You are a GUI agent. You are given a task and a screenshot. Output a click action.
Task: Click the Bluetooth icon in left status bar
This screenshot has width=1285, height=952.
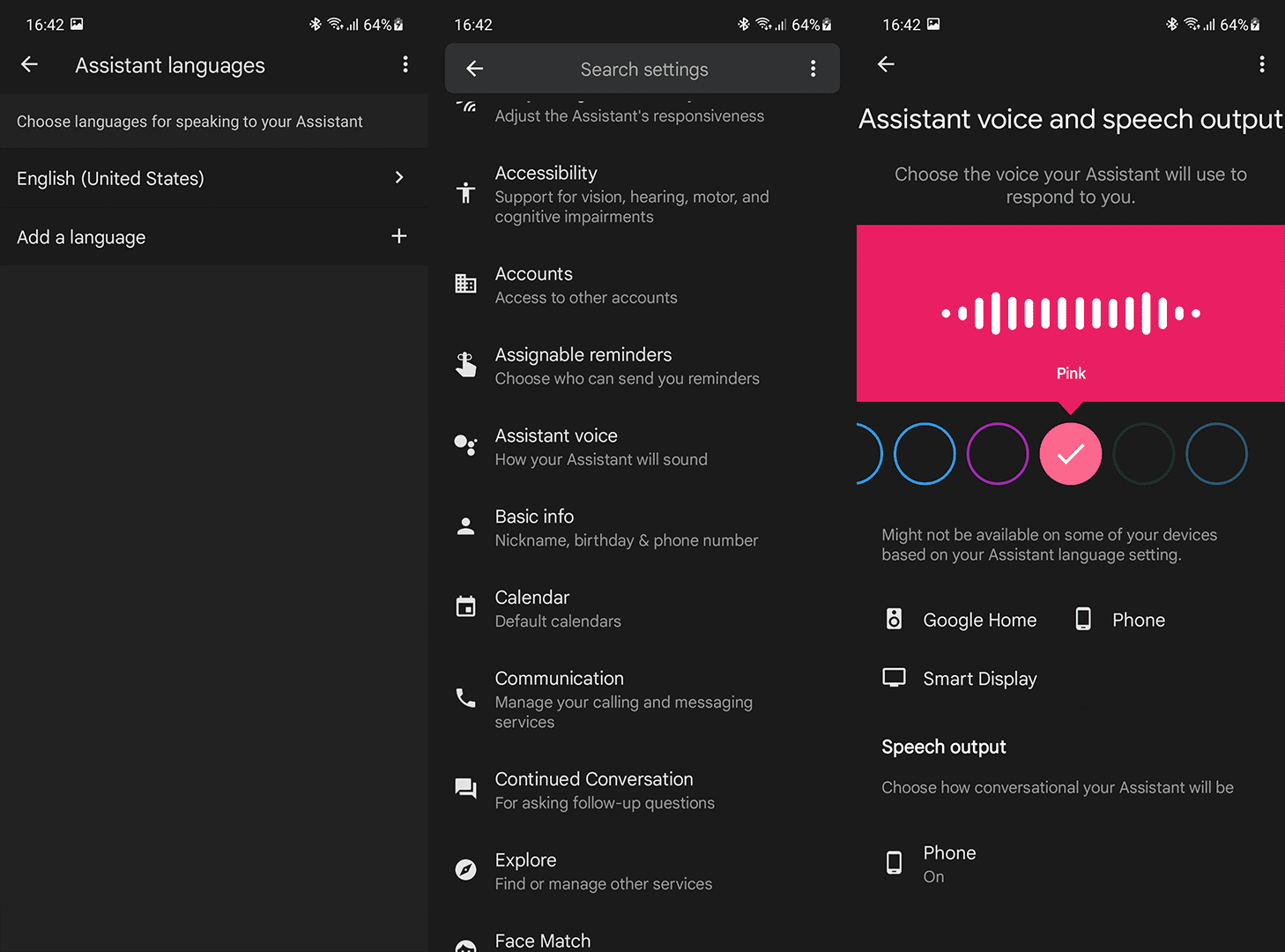point(316,25)
